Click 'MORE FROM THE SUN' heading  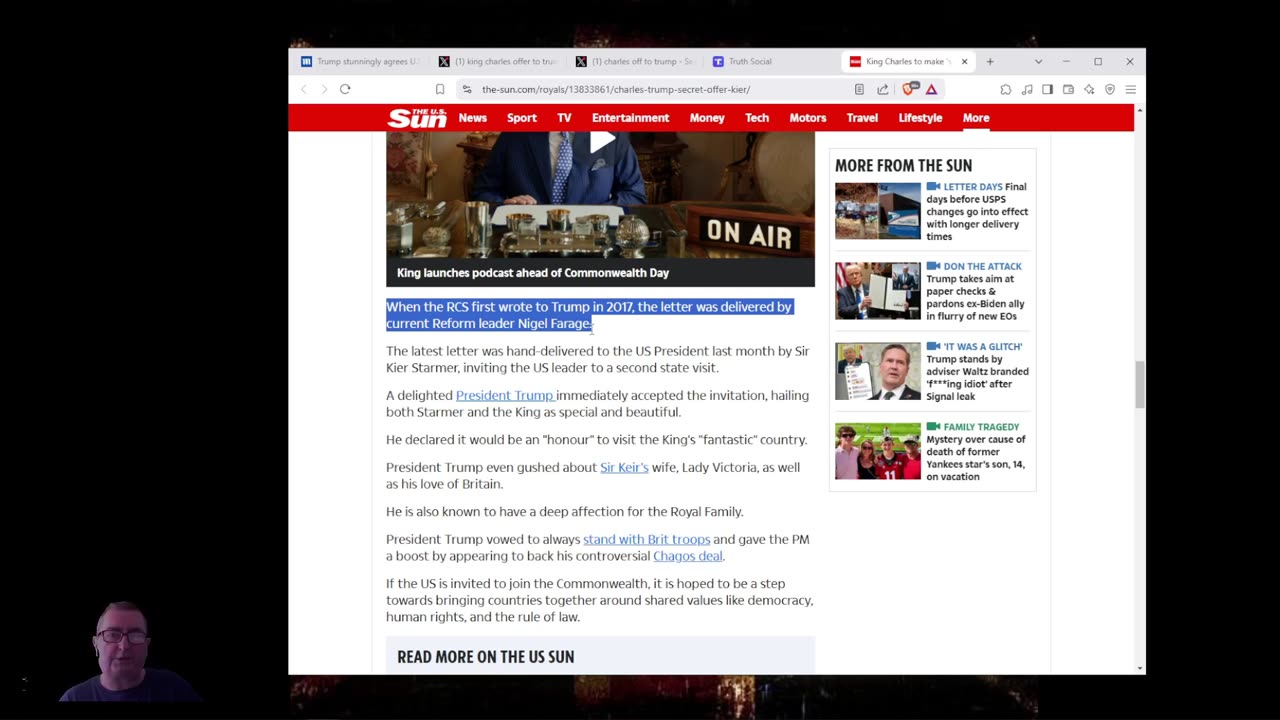903,166
